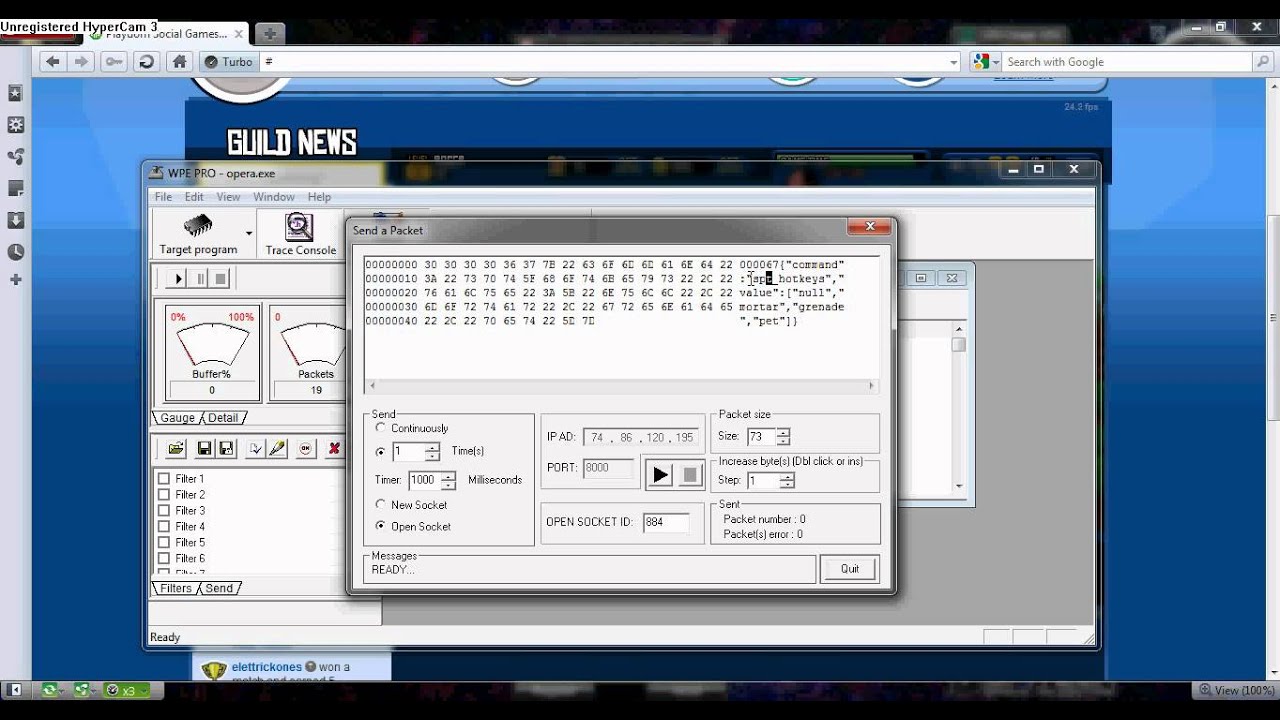This screenshot has height=720, width=1280.
Task: Open the View menu
Action: pyautogui.click(x=228, y=197)
